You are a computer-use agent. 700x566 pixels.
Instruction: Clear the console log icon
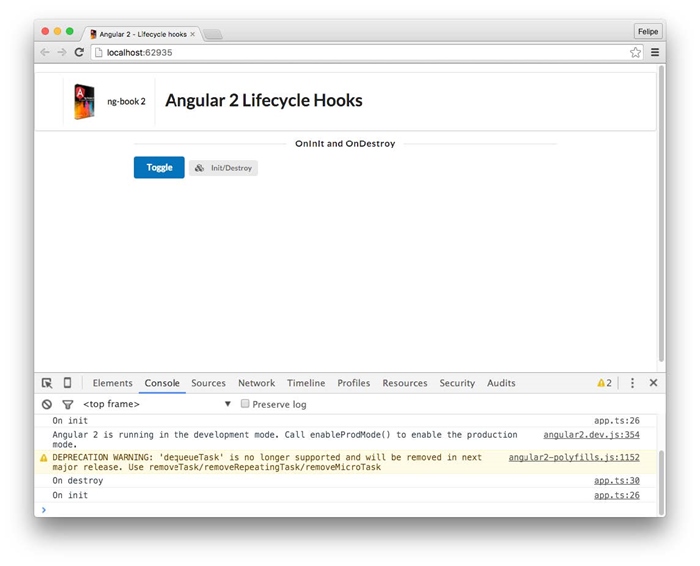pos(47,404)
